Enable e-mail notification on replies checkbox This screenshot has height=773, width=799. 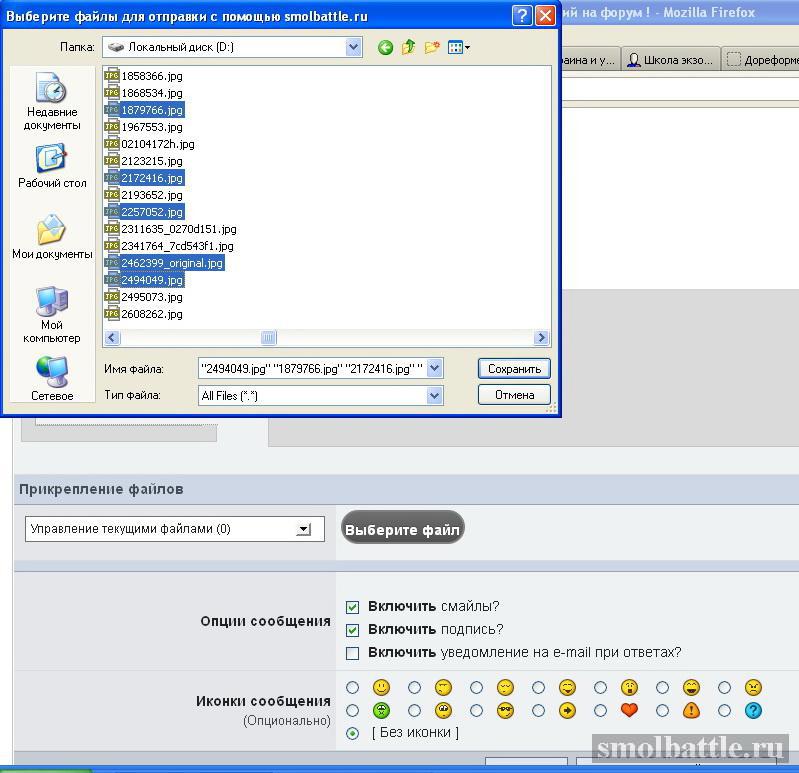(x=352, y=653)
